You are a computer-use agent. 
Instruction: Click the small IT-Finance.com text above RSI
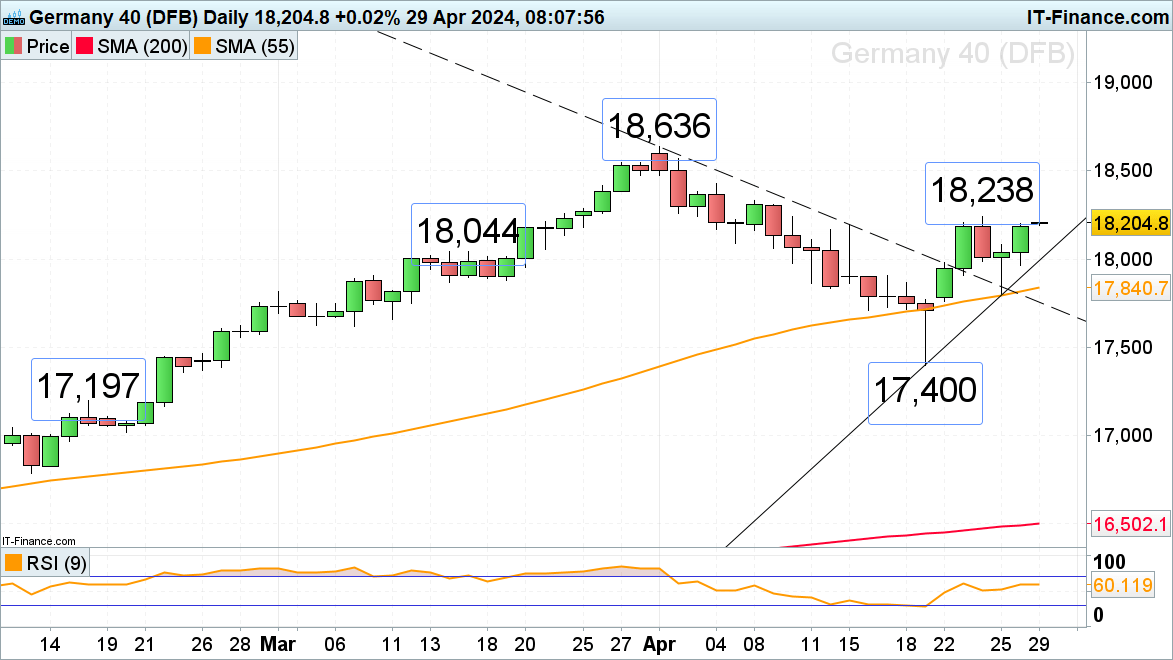click(x=38, y=541)
